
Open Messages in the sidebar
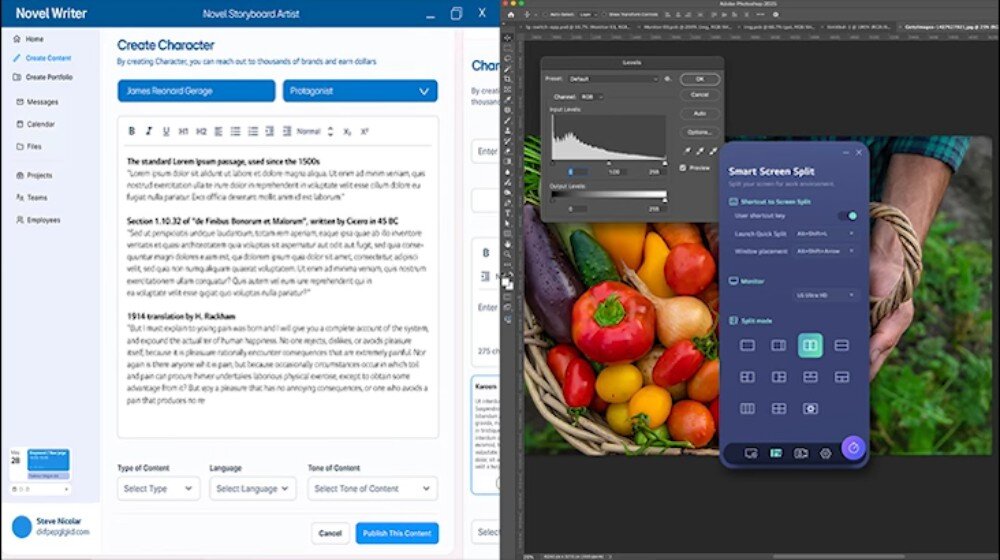[41, 102]
